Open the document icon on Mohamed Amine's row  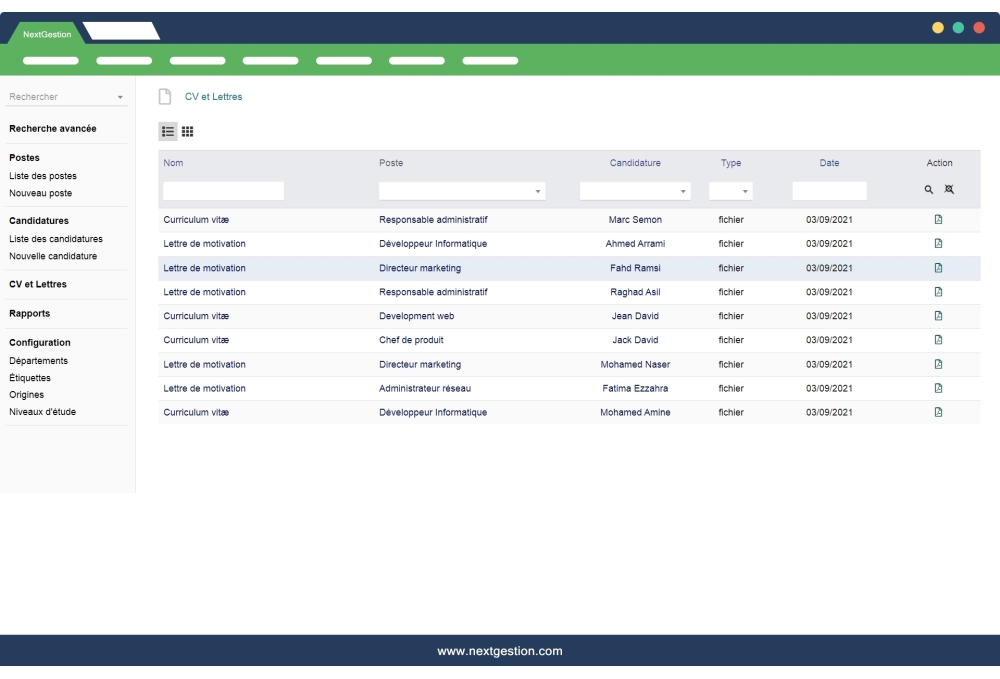[937, 411]
